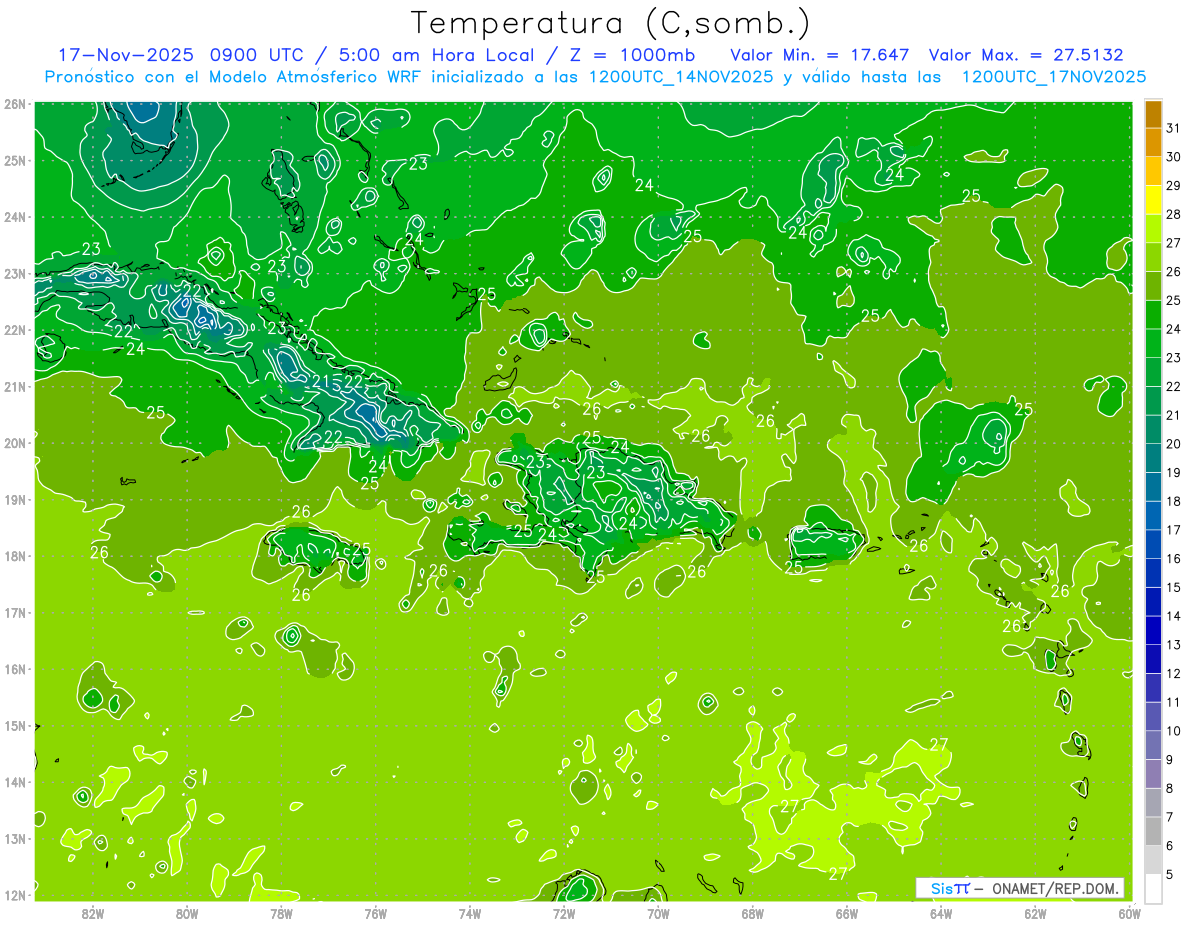This screenshot has width=1200, height=927.
Task: Click the 20N latitude axis label
Action: pos(14,442)
